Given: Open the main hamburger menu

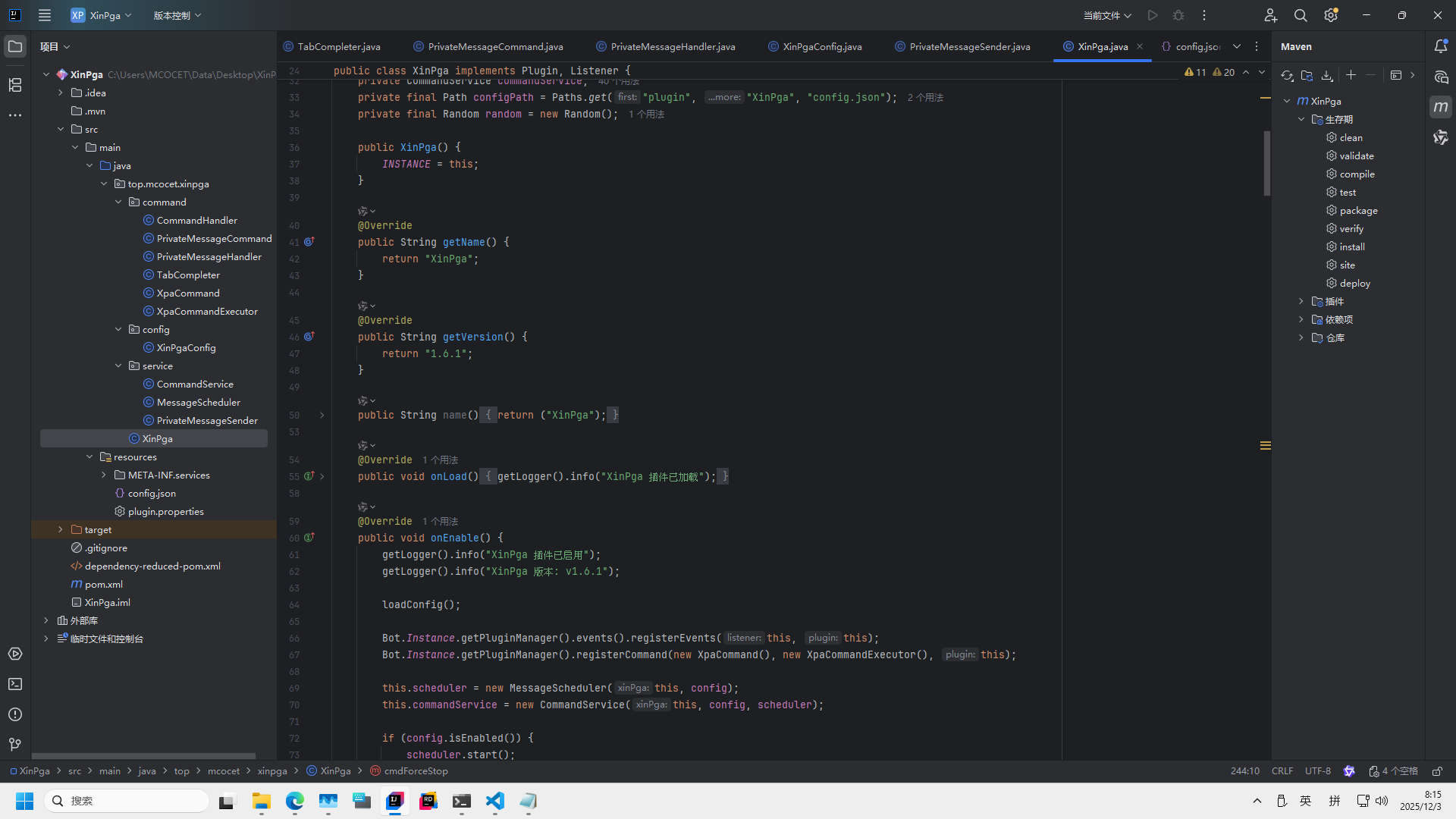Looking at the screenshot, I should tap(45, 15).
